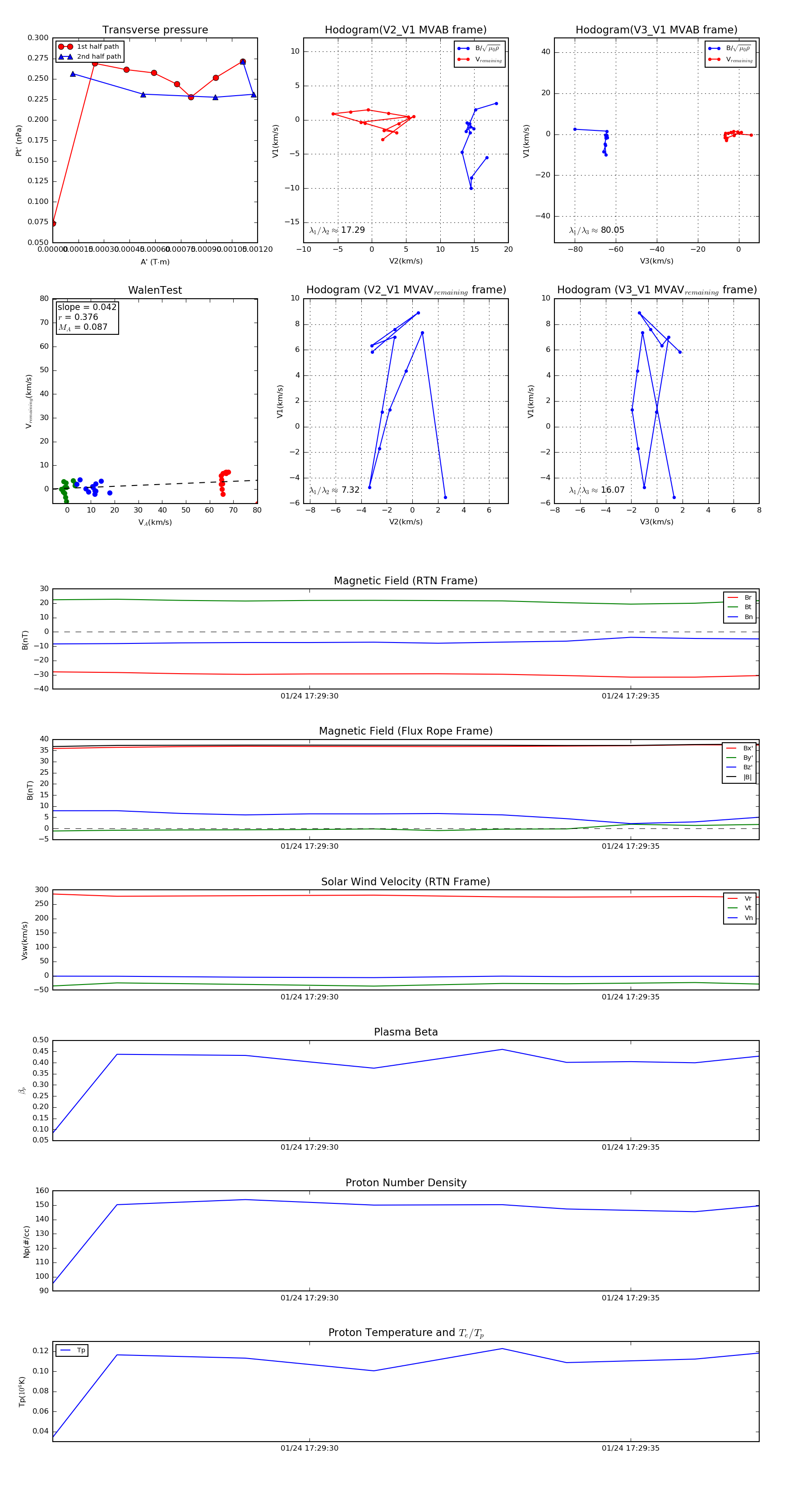
Task: Click the 'By'' legend entry
Action: pyautogui.click(x=739, y=758)
